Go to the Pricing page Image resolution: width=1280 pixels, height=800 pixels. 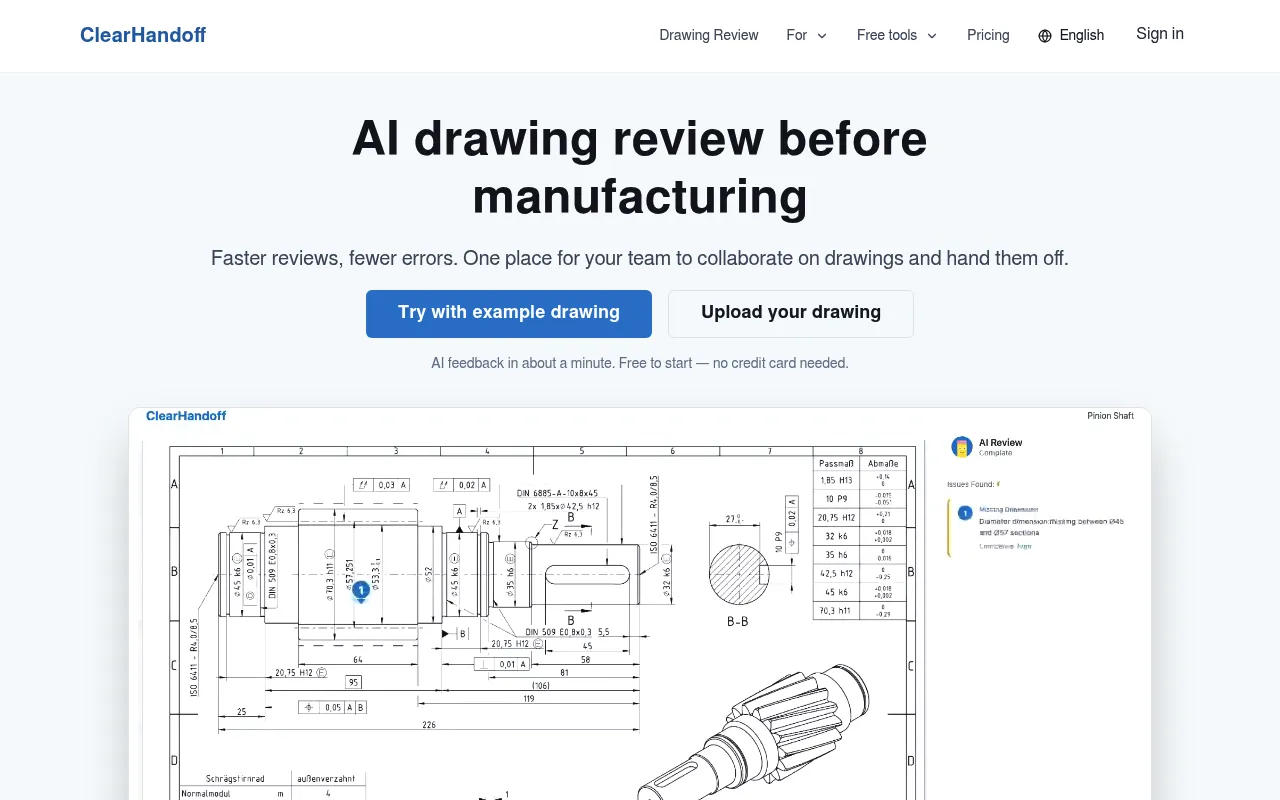[988, 35]
